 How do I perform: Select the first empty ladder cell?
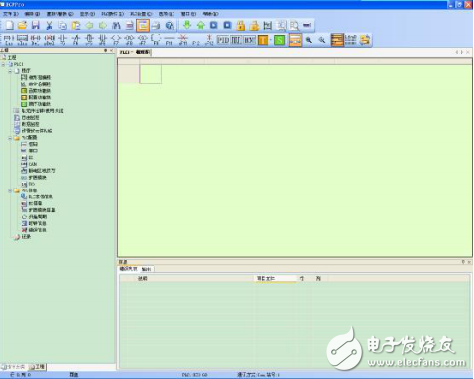pyautogui.click(x=150, y=74)
